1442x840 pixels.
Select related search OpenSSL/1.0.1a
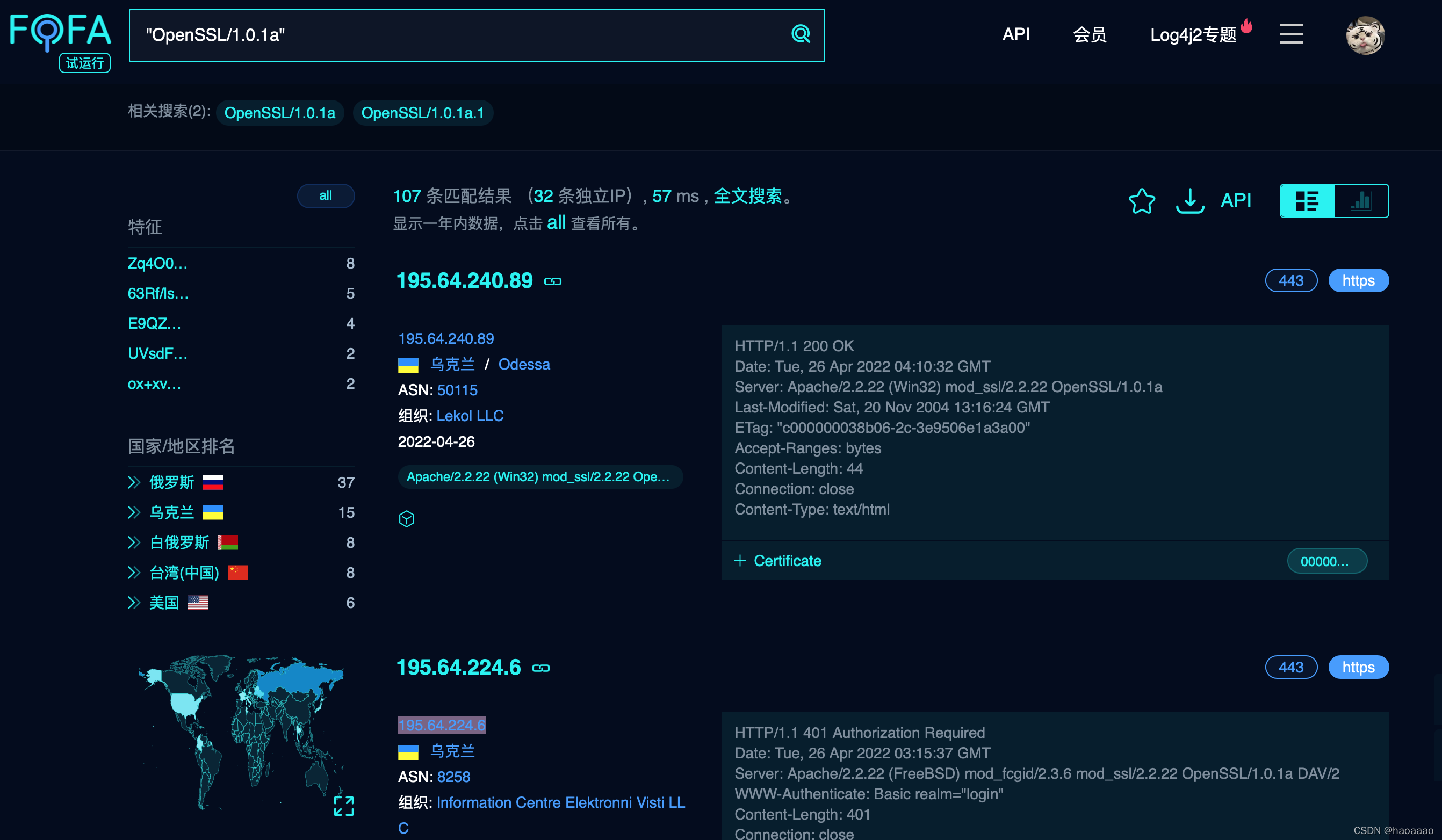(280, 113)
